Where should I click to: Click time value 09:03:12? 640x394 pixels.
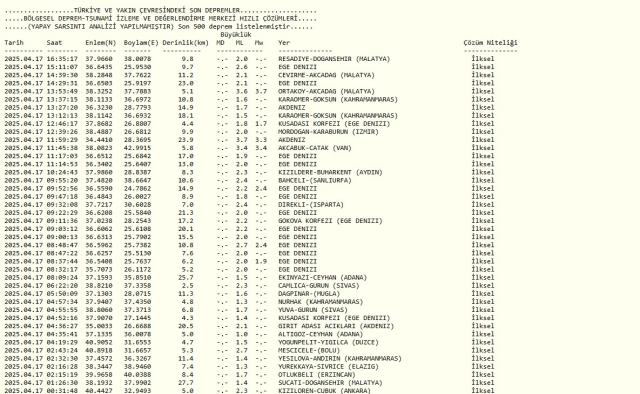[62, 229]
